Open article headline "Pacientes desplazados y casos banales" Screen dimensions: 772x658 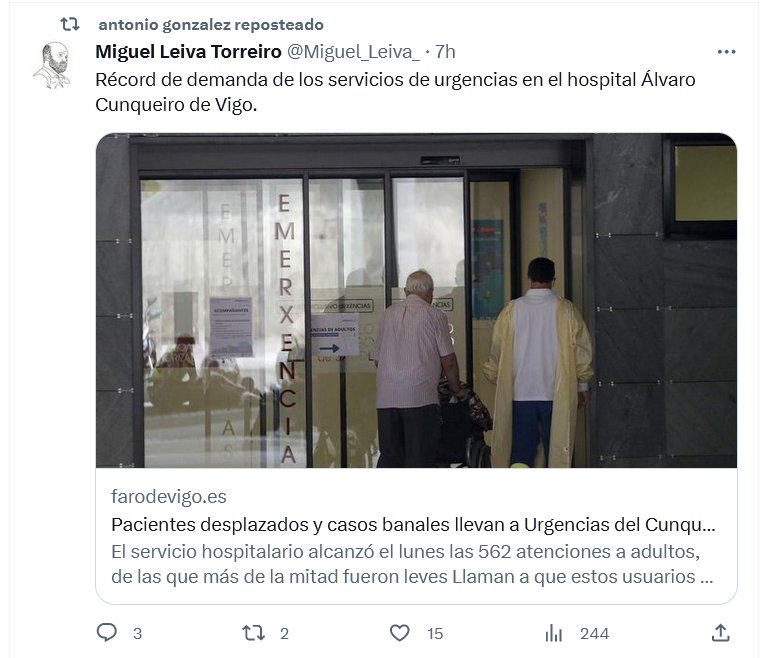click(x=413, y=525)
